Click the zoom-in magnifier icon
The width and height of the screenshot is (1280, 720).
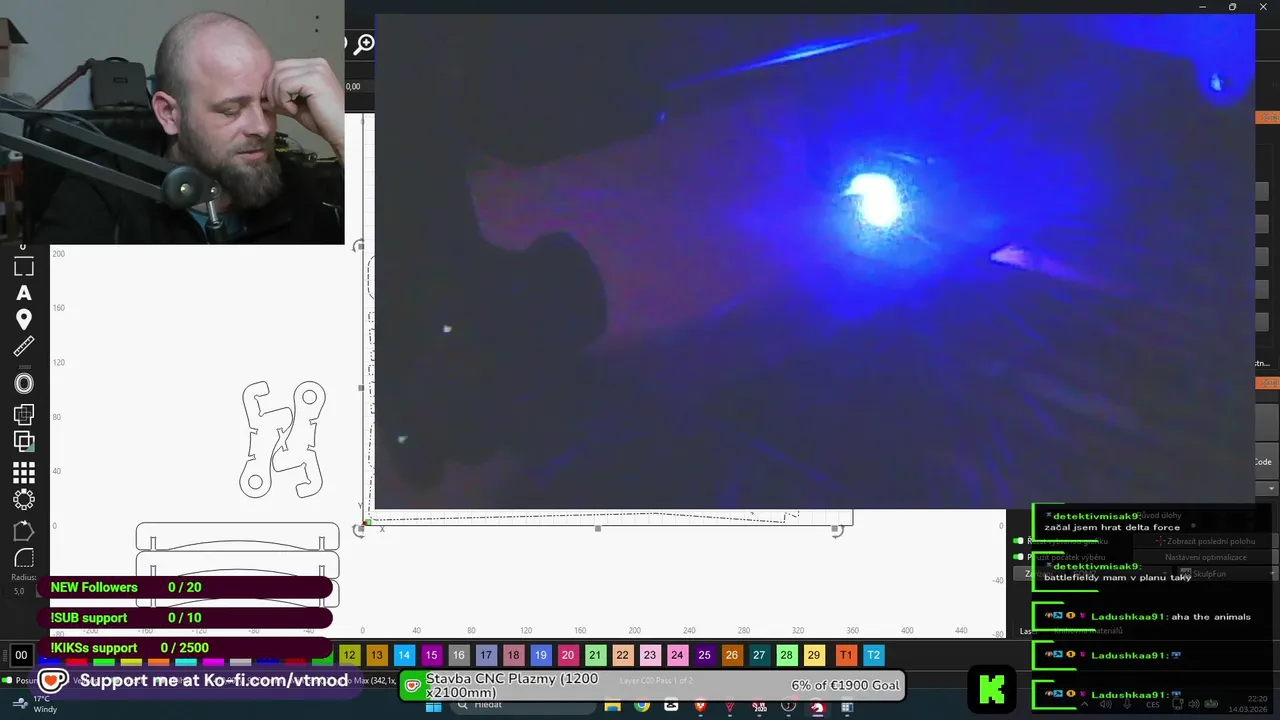[365, 44]
